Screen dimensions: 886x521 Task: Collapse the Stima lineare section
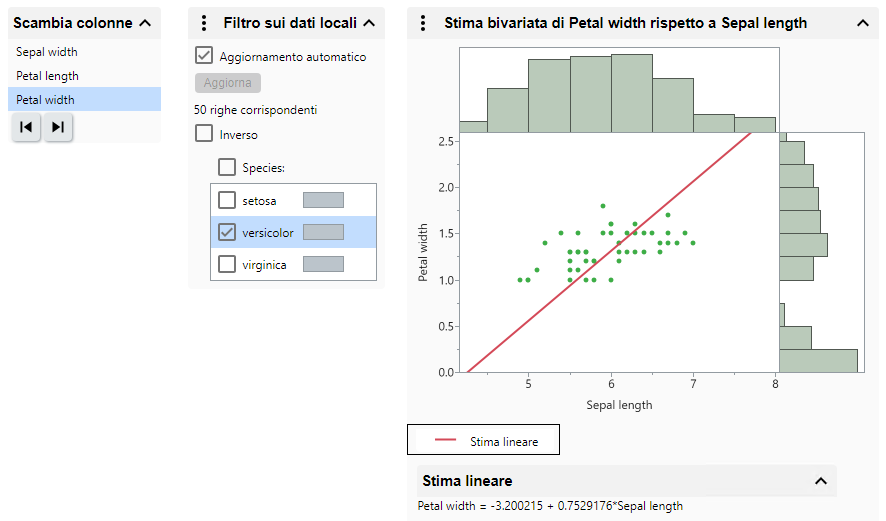coord(821,481)
